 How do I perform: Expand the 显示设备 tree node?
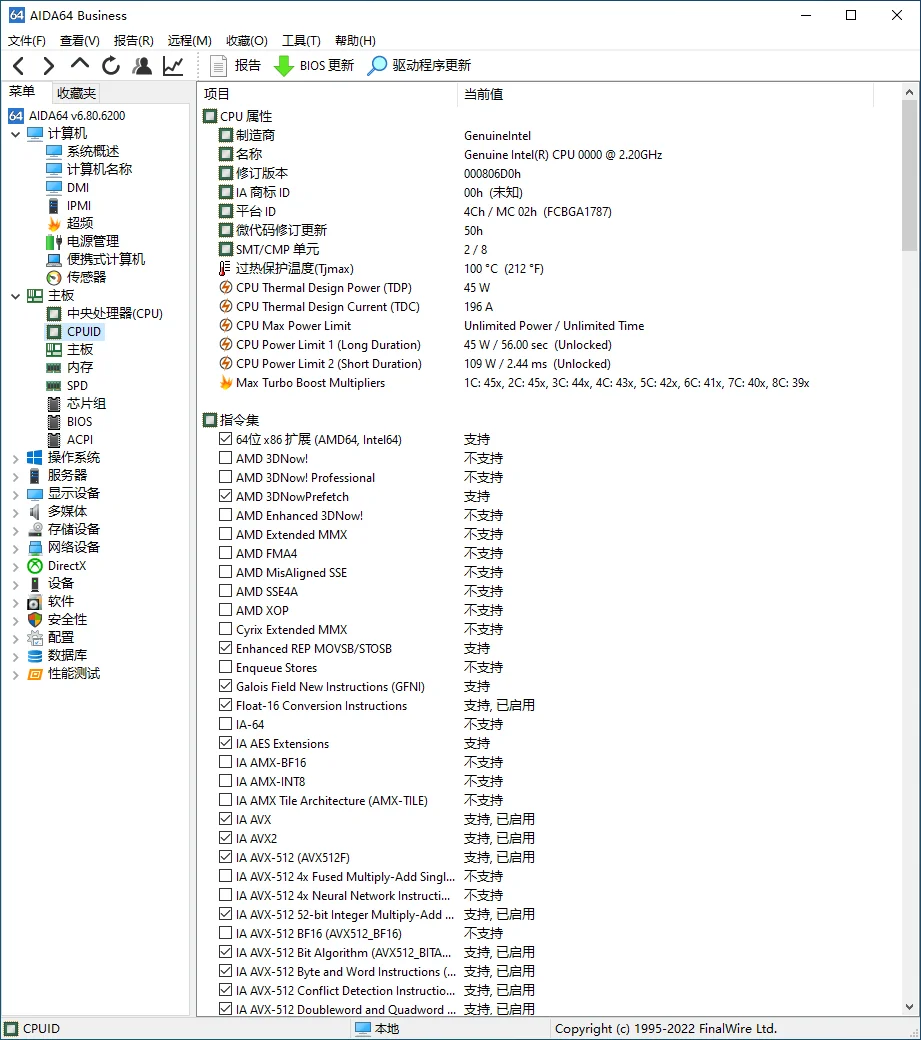point(15,494)
